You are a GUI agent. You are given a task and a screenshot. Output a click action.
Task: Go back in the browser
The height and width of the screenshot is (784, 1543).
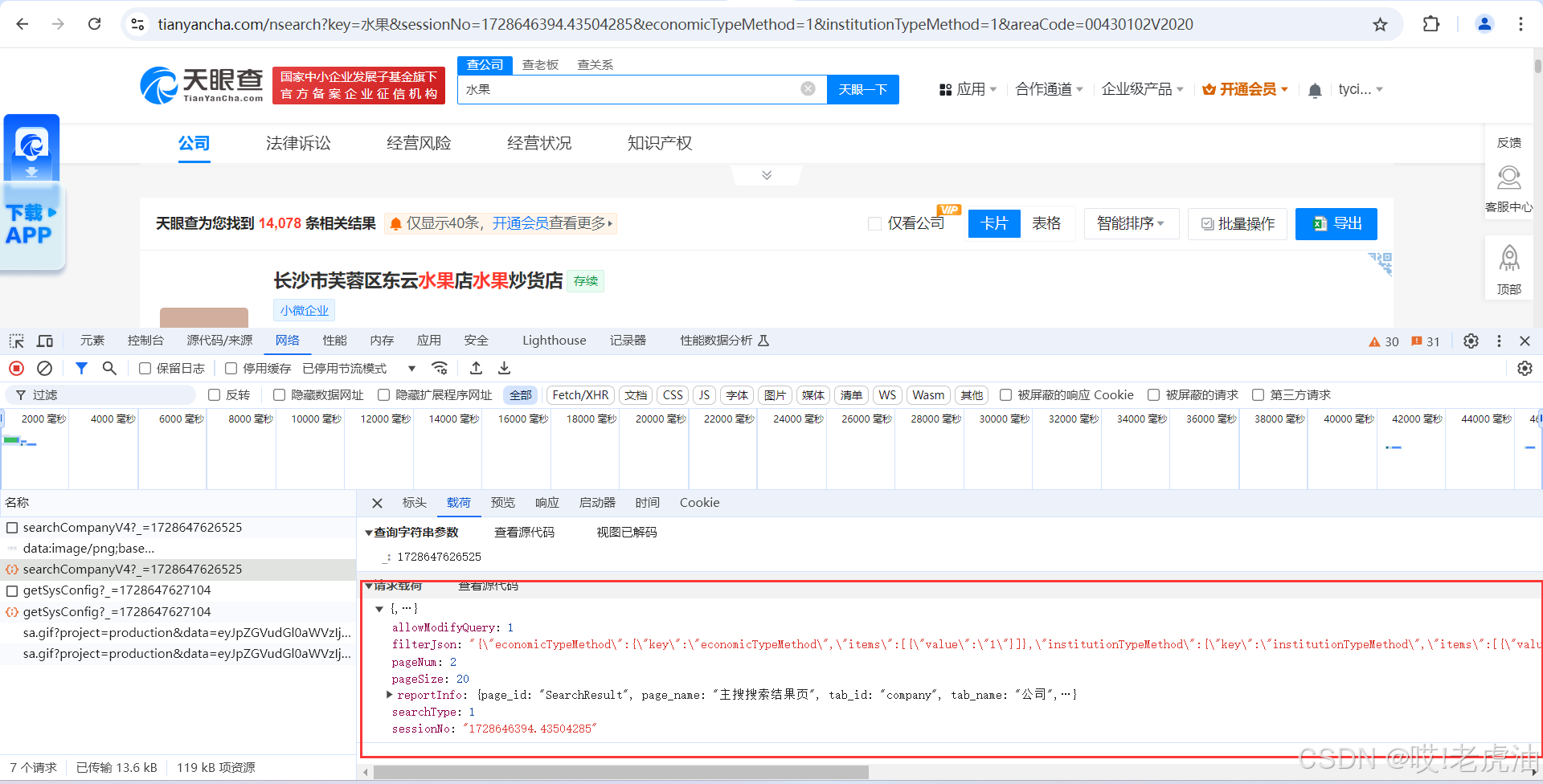click(23, 24)
